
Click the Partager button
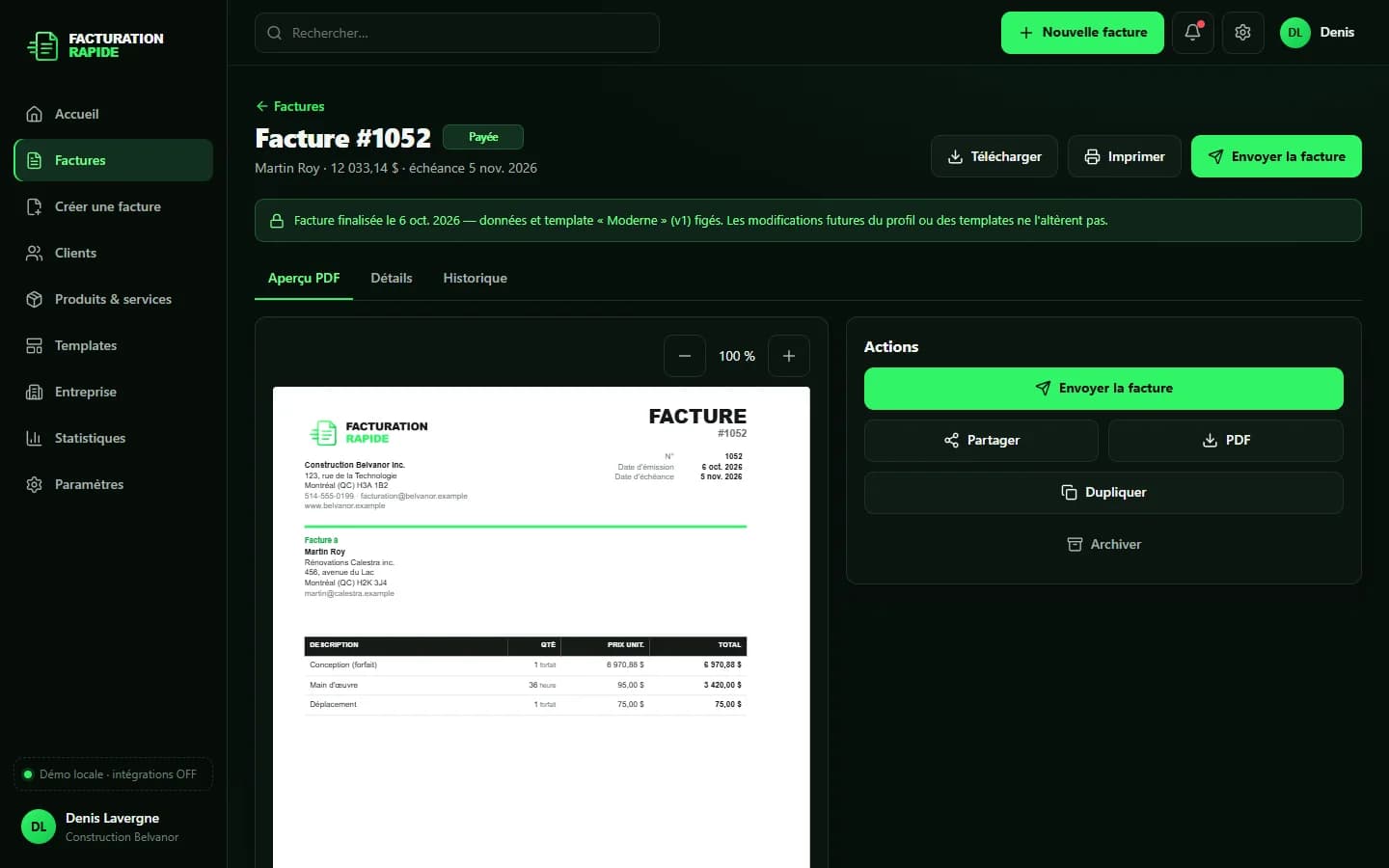coord(981,441)
